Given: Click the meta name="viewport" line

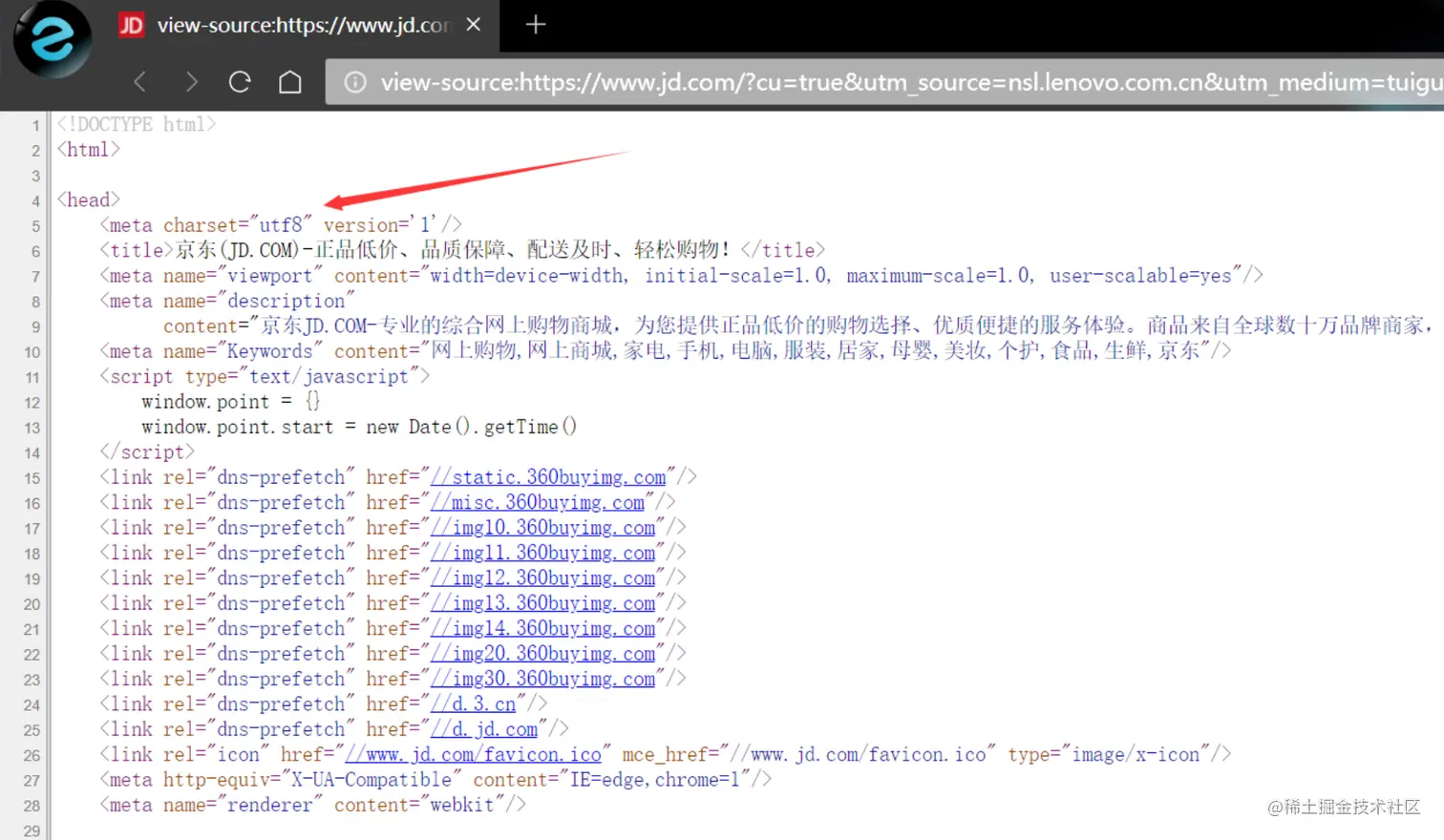Looking at the screenshot, I should click(681, 276).
